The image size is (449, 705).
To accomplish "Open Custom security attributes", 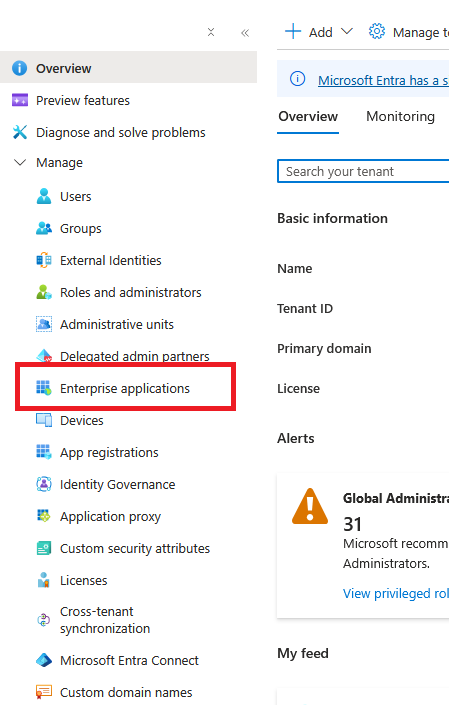I will 135,549.
